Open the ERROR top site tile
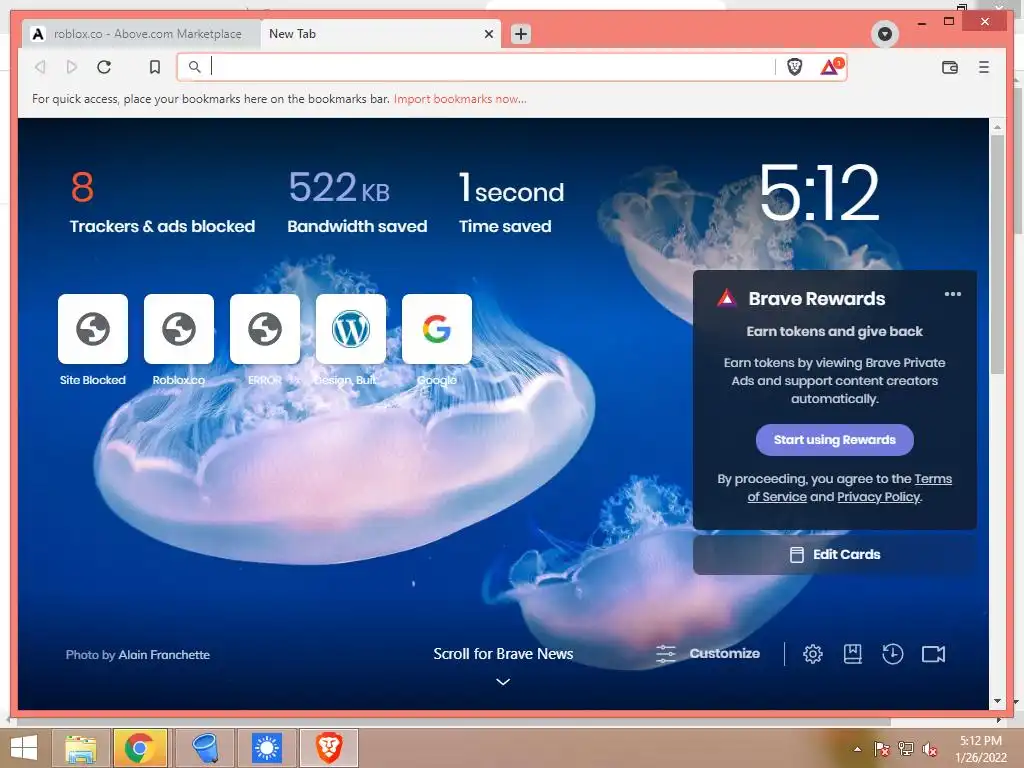Screen dimensions: 1024x768 pyautogui.click(x=264, y=329)
